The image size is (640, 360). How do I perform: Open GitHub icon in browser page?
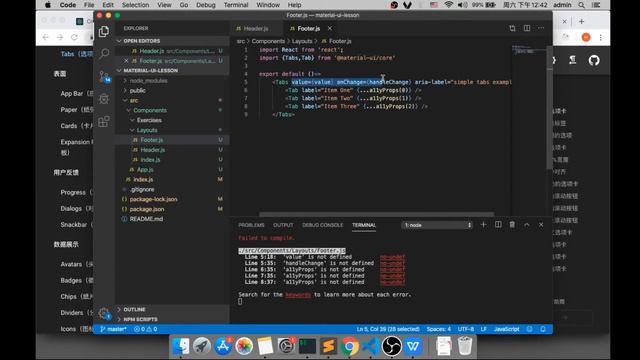pos(594,60)
